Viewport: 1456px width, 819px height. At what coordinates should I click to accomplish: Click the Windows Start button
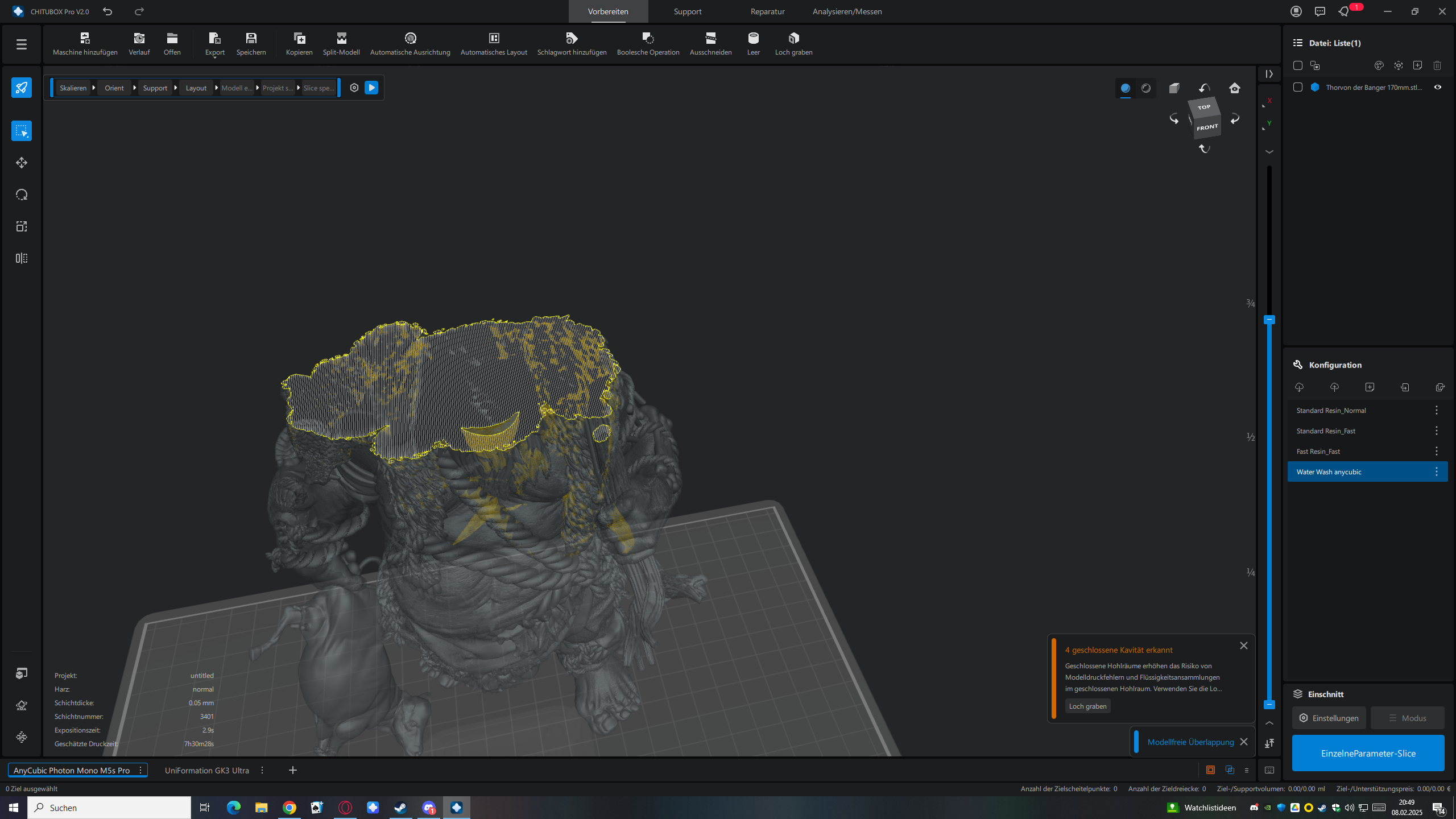tap(14, 808)
